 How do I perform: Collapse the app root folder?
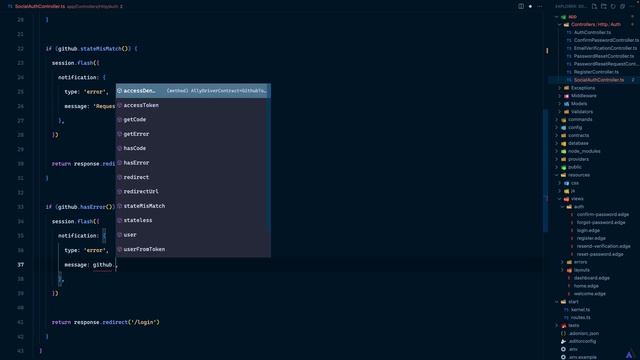(x=556, y=17)
